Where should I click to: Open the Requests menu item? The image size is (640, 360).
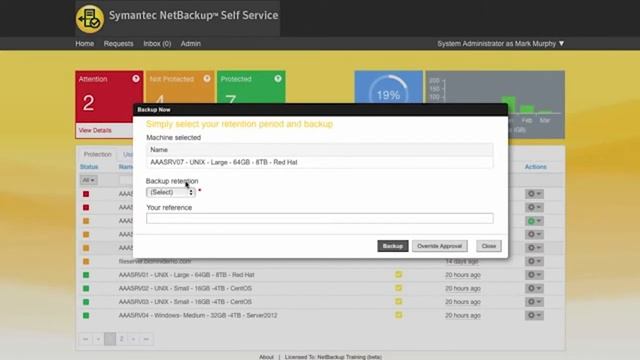click(118, 44)
